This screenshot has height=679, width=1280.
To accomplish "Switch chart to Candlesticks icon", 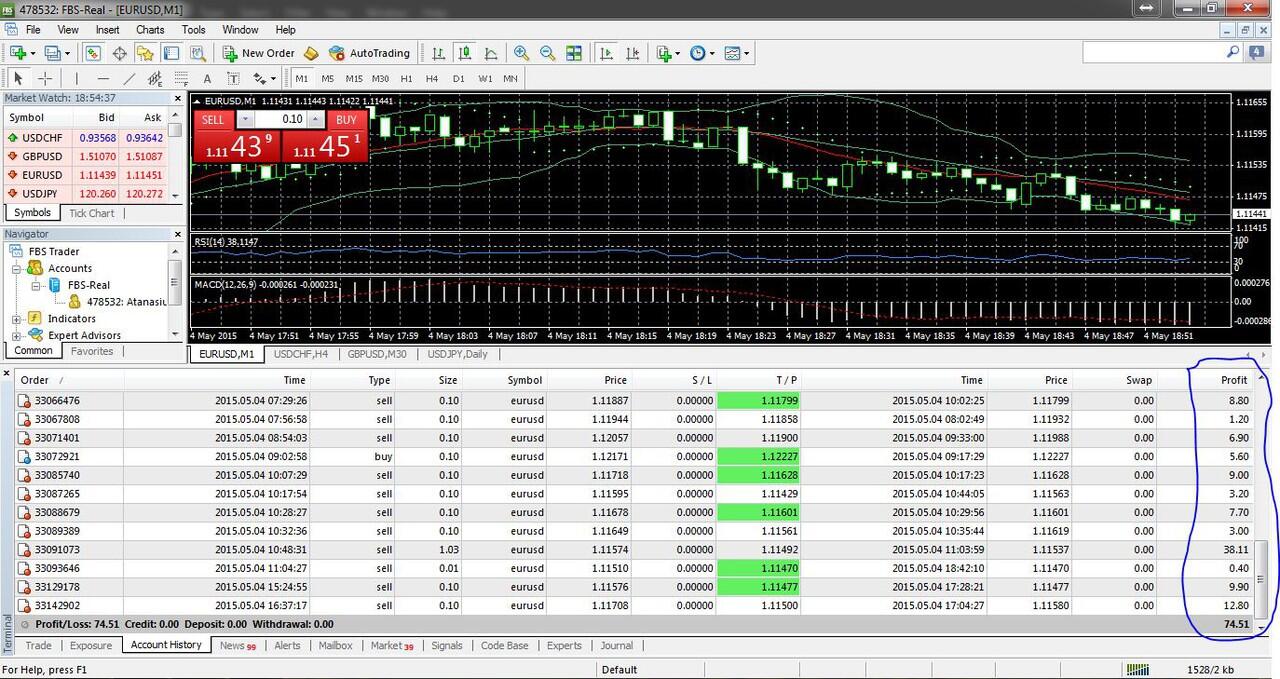I will (x=465, y=53).
